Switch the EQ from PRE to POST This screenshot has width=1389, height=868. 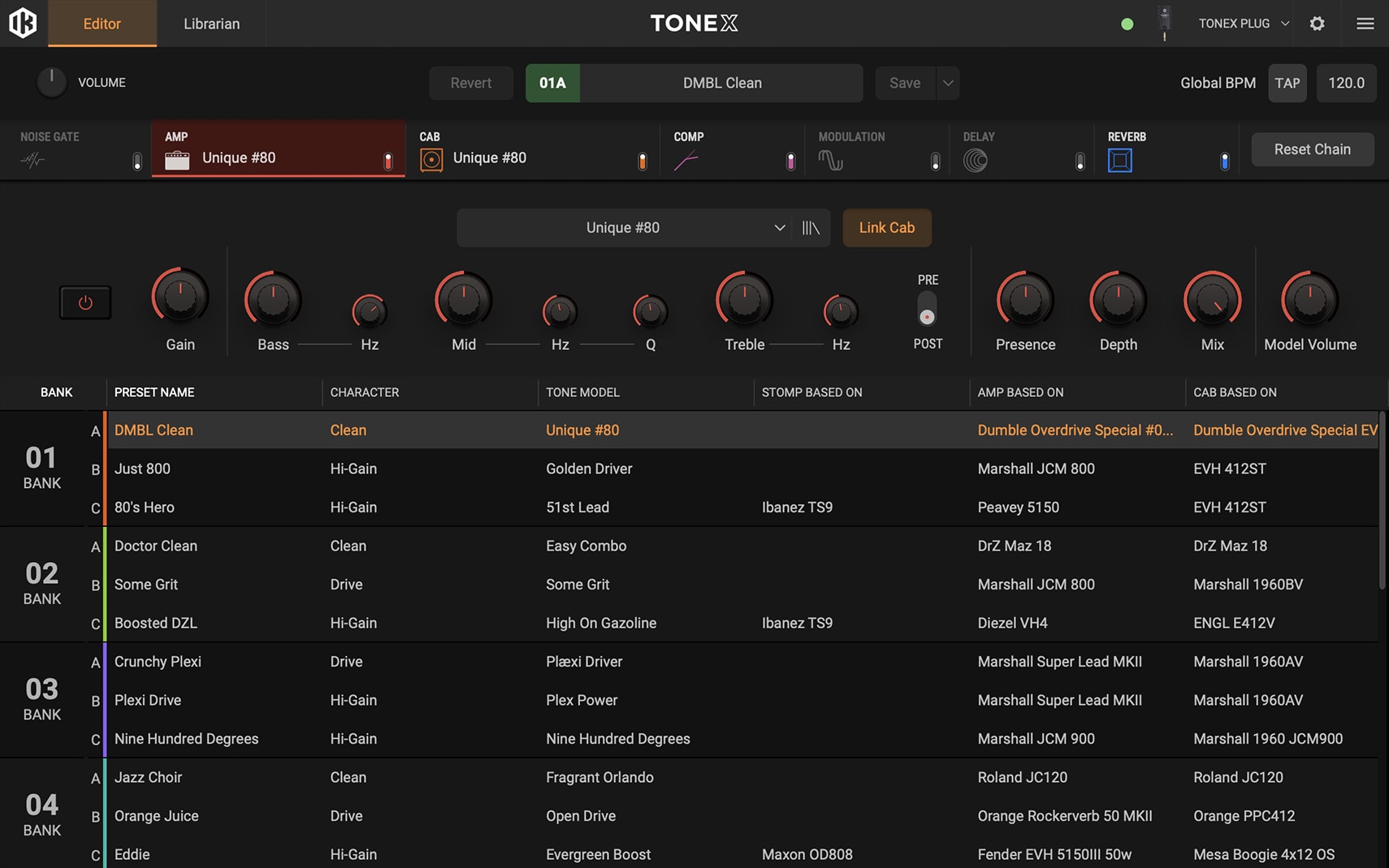coord(927,310)
